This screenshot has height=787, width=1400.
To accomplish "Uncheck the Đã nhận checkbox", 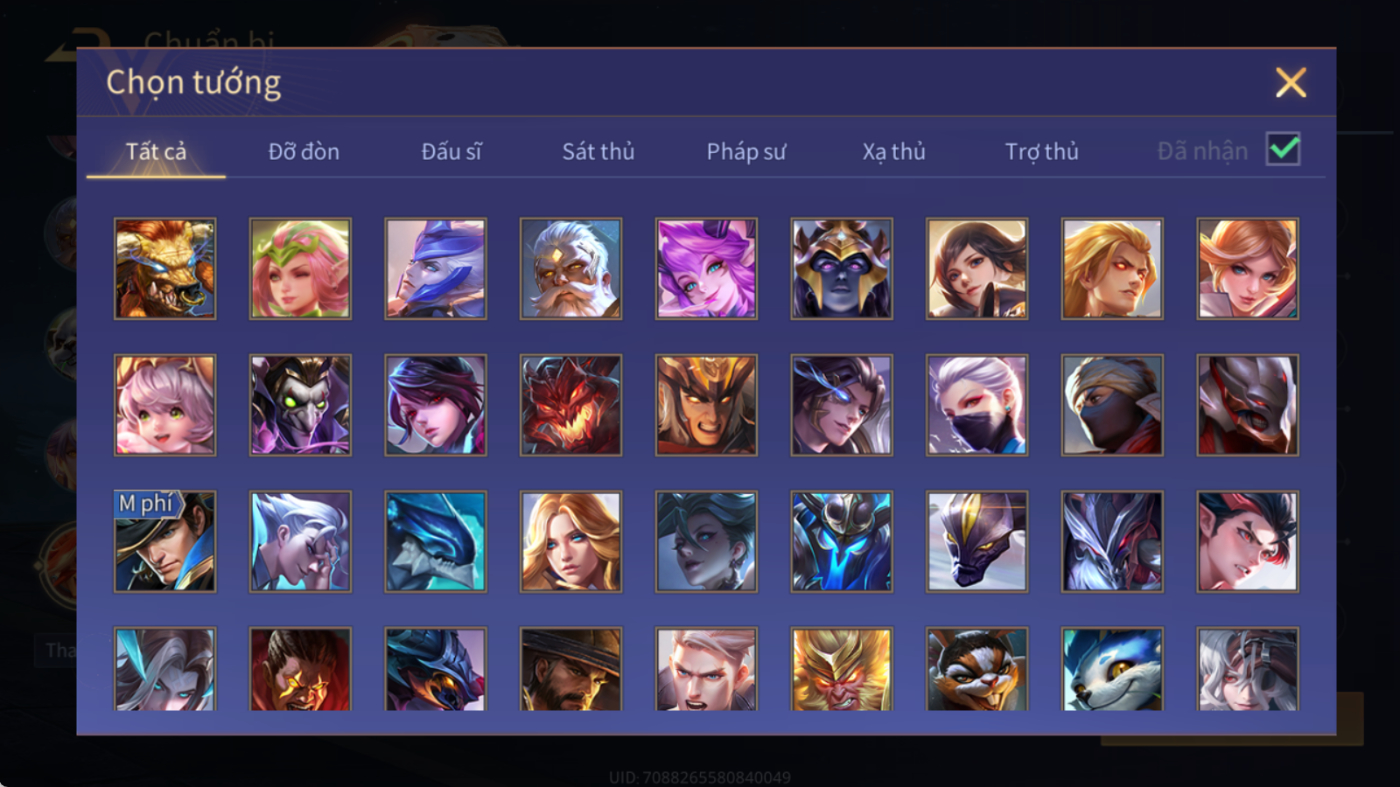I will click(x=1283, y=149).
